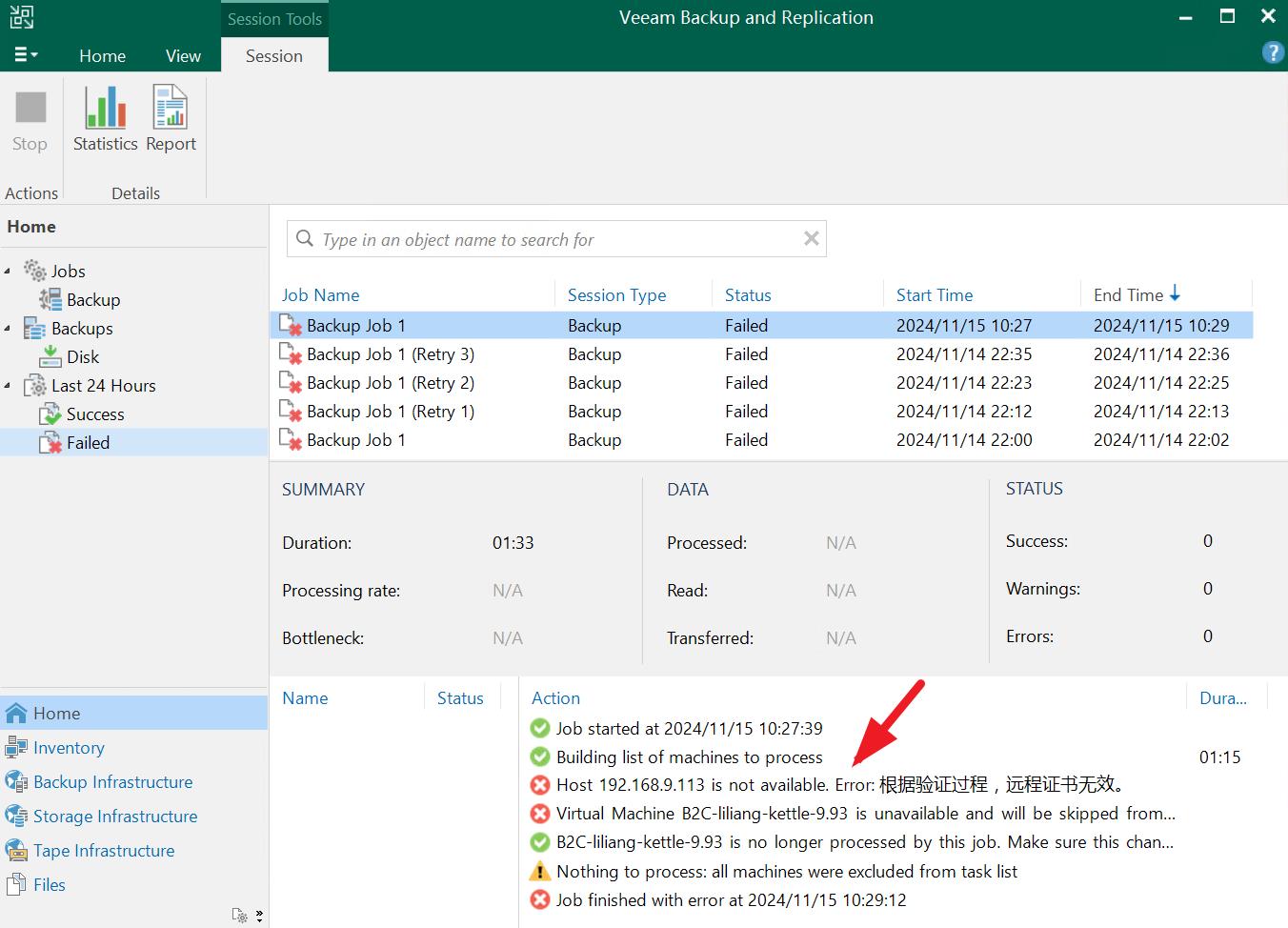Image resolution: width=1288 pixels, height=928 pixels.
Task: Click the Inventory view icon
Action: click(x=16, y=747)
